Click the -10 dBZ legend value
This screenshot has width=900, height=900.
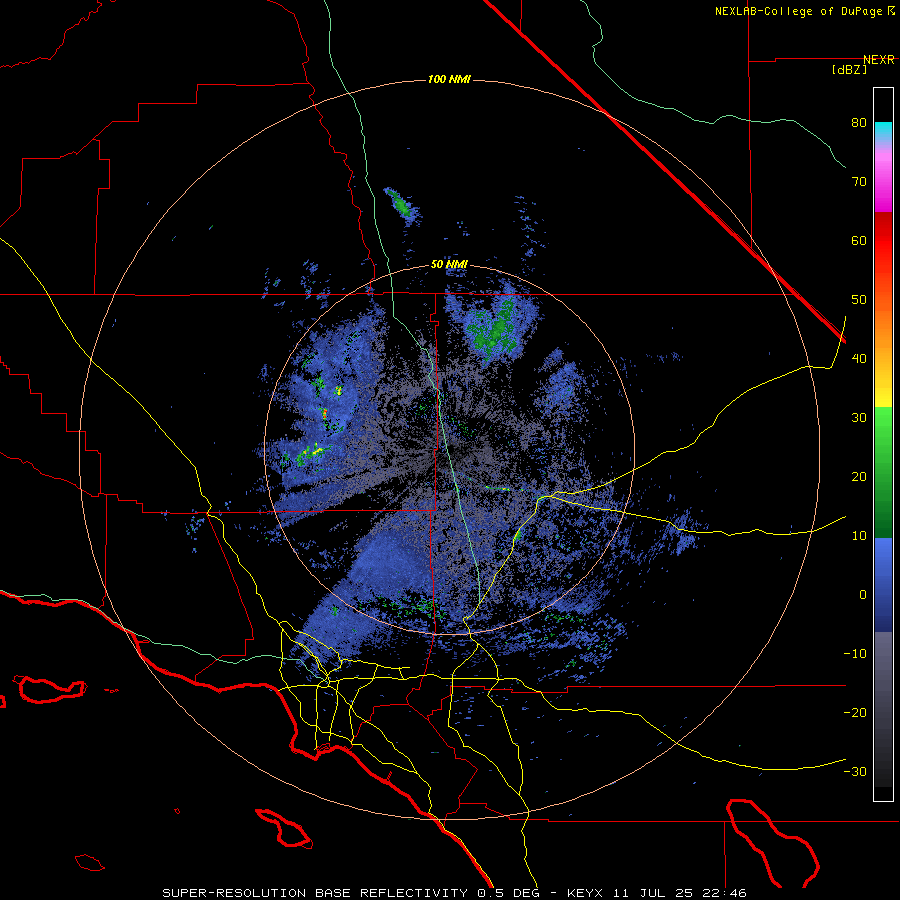tap(855, 654)
